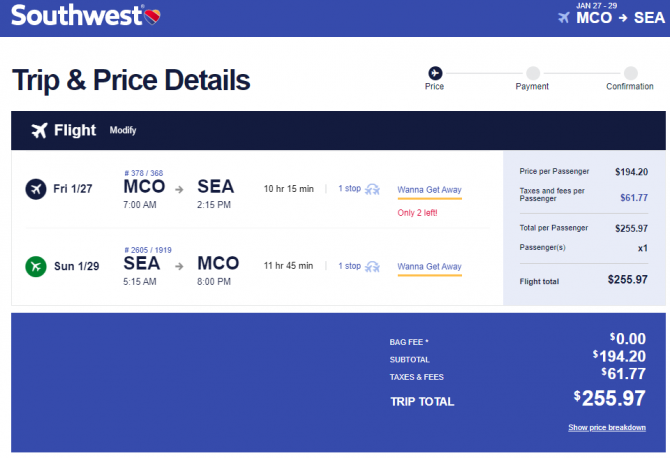Open Wanna Get Away fare for outbound flight

point(429,190)
